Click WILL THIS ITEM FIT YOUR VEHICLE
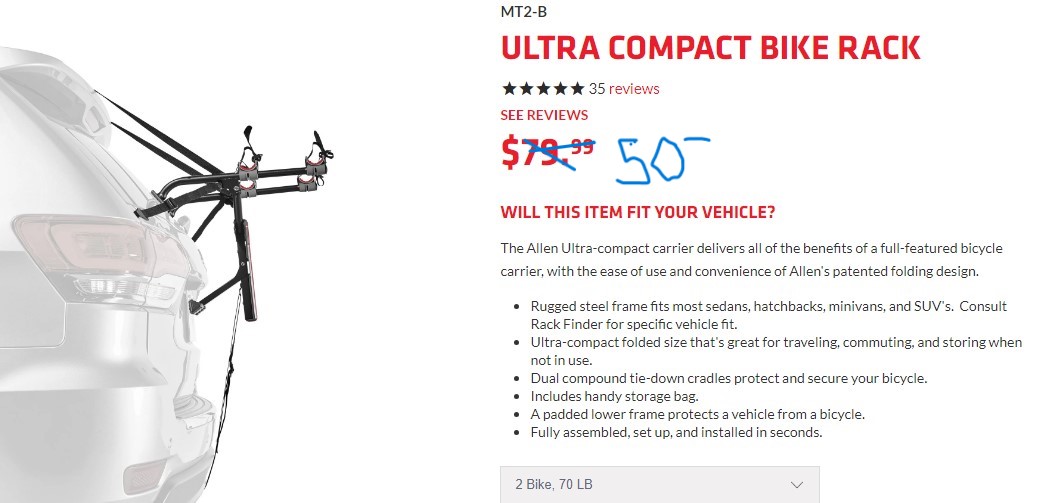1050x503 pixels. click(638, 213)
